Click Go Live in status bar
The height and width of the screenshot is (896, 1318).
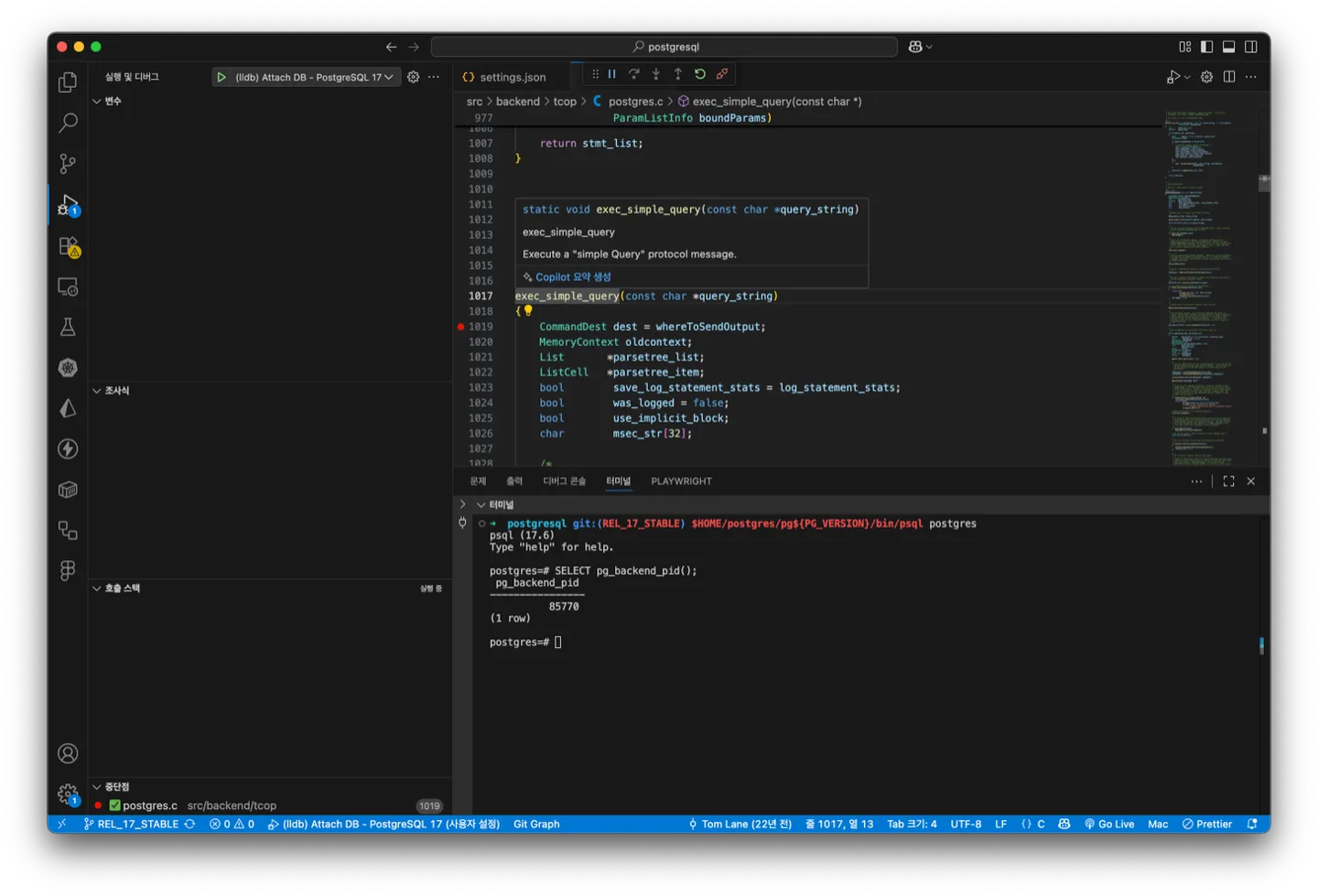point(1108,824)
